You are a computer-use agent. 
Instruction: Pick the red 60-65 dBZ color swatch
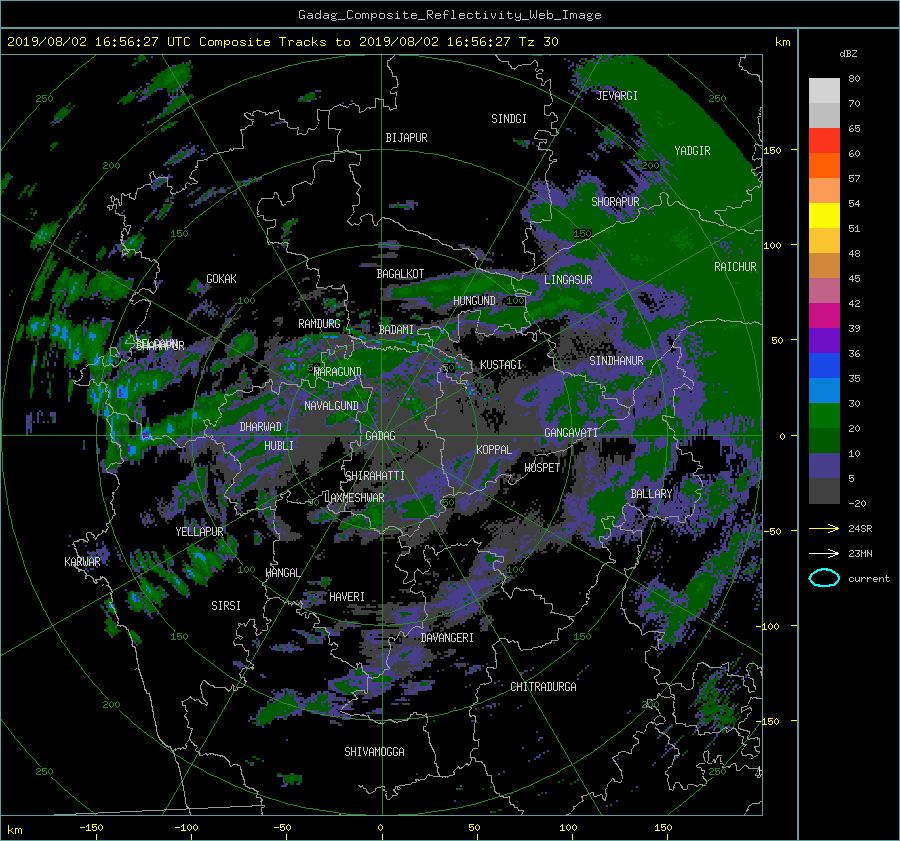click(824, 141)
